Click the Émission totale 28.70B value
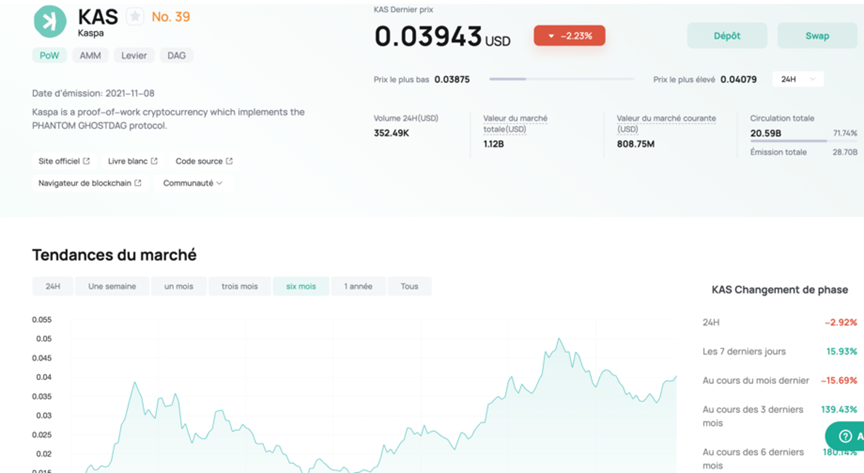 [845, 152]
